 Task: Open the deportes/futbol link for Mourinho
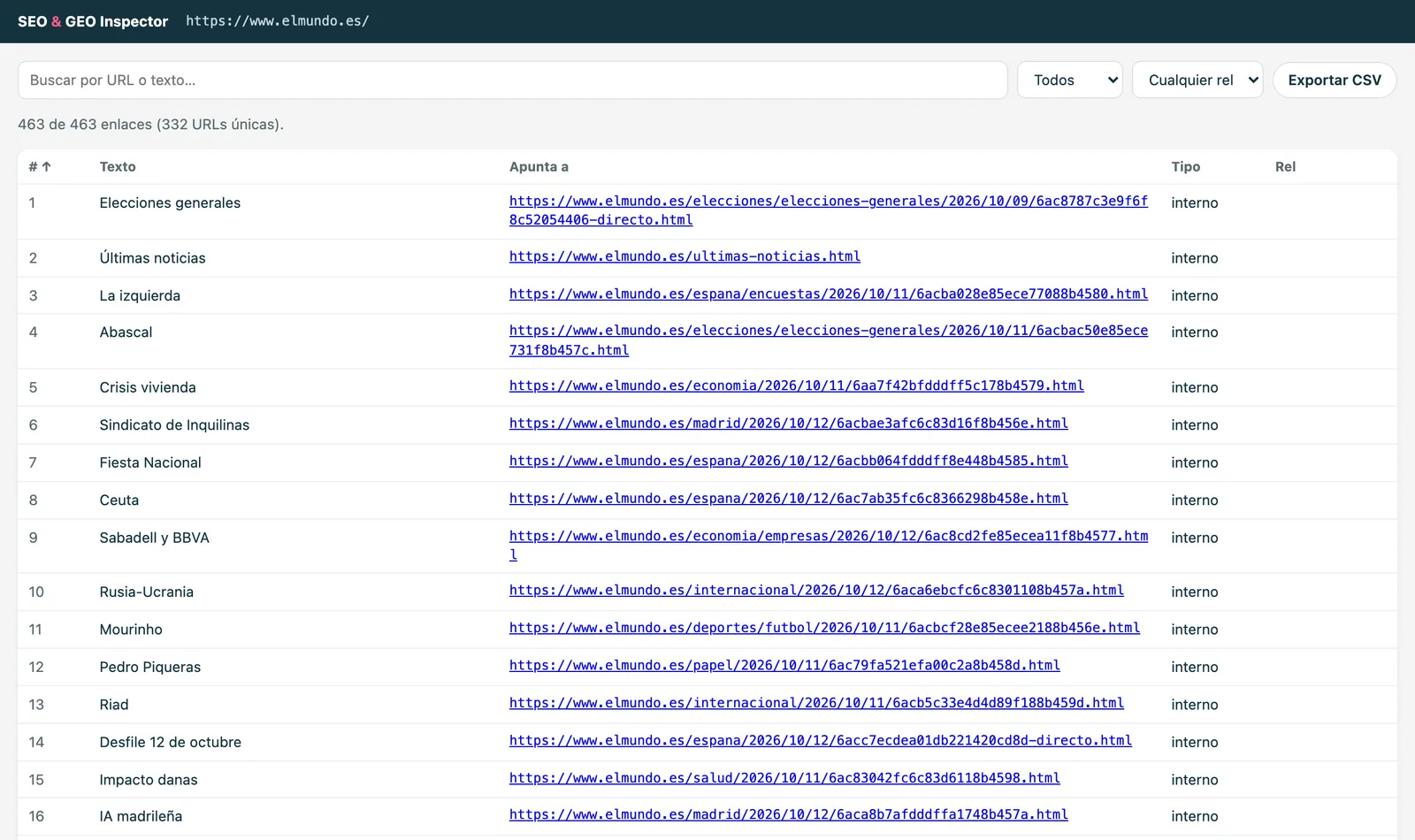[824, 628]
